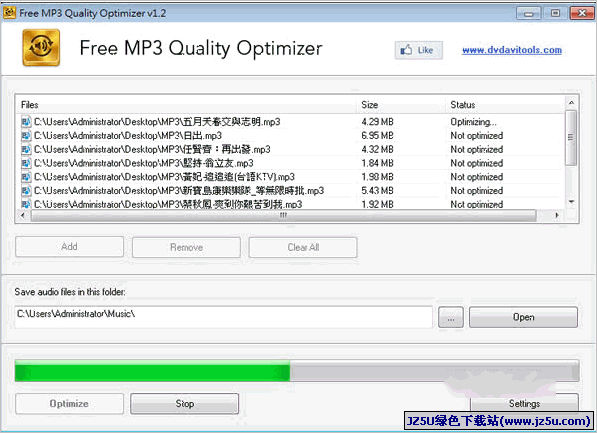Click the list scroll down arrow
Image resolution: width=597 pixels, height=433 pixels.
571,201
